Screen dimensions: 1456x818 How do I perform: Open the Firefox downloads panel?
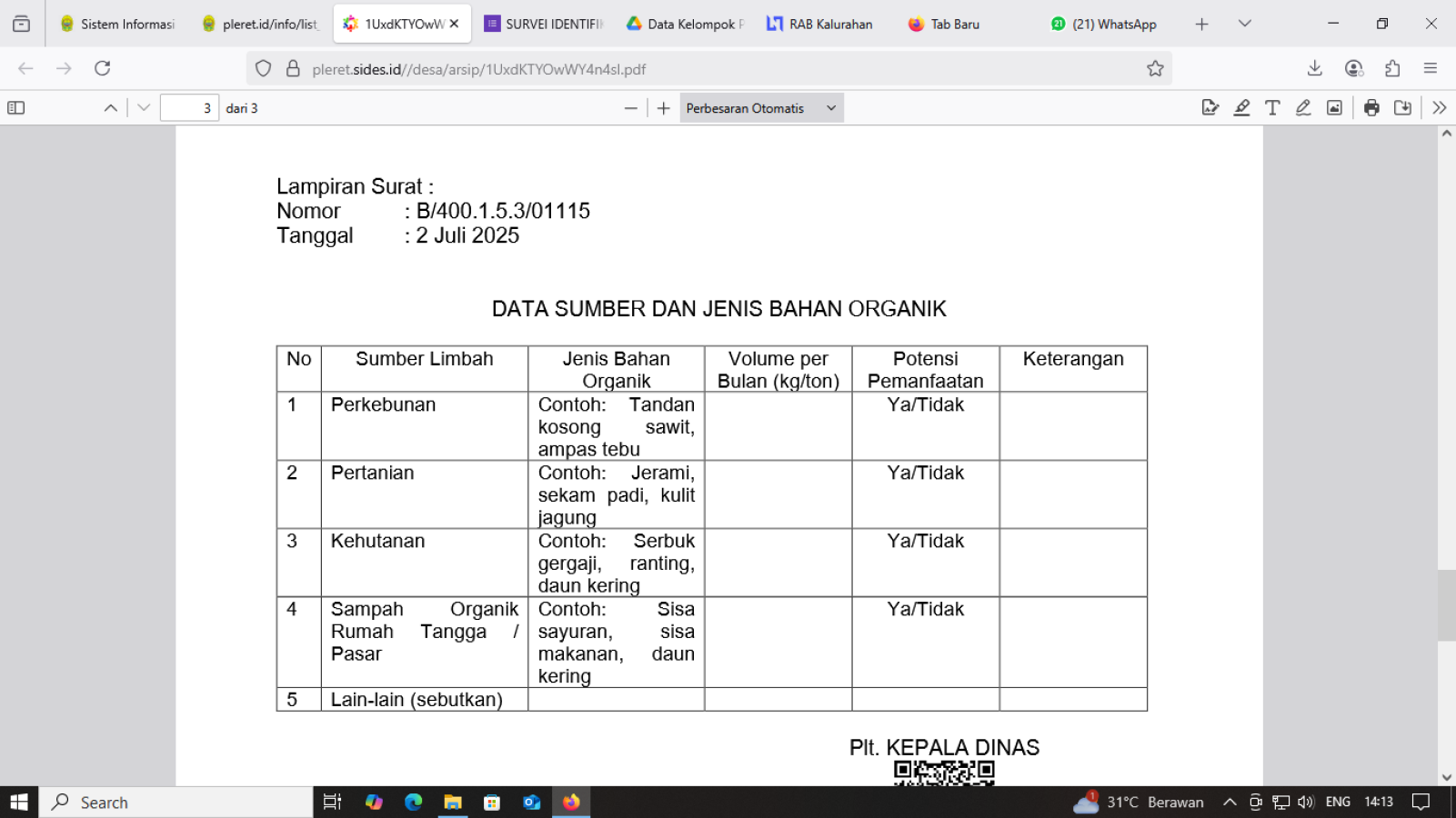(1315, 68)
